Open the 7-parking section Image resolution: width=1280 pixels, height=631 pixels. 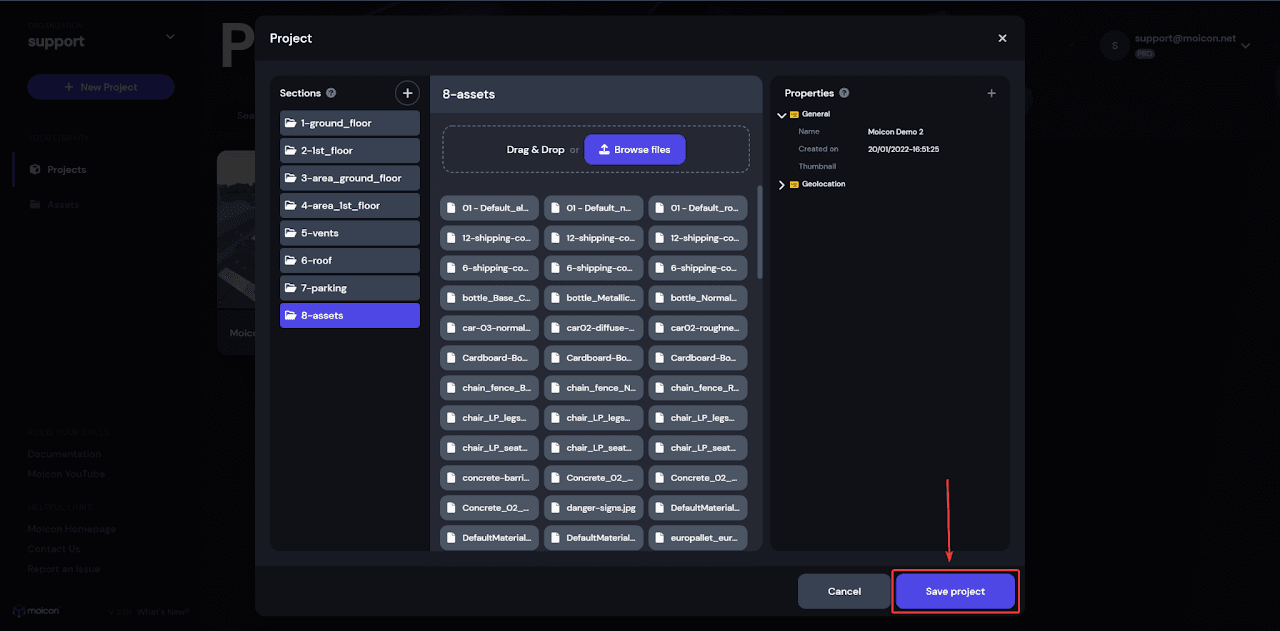tap(350, 288)
